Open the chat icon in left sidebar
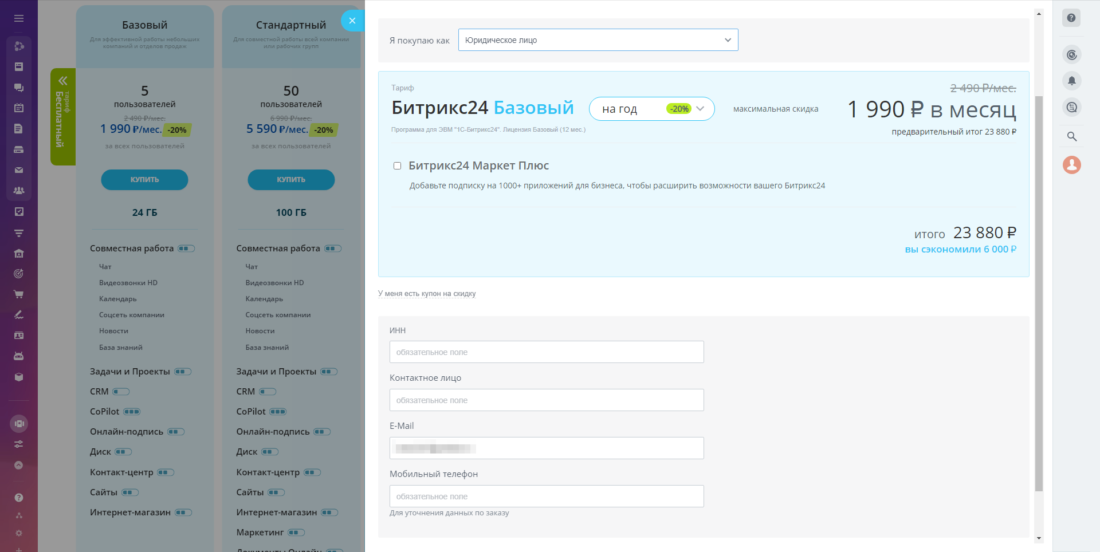The image size is (1100, 552). (x=19, y=88)
